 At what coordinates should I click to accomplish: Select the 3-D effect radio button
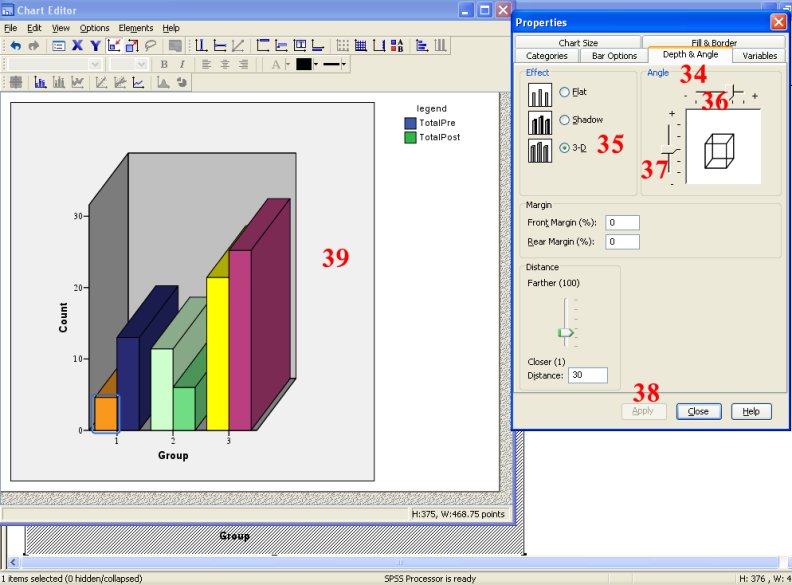[x=564, y=148]
